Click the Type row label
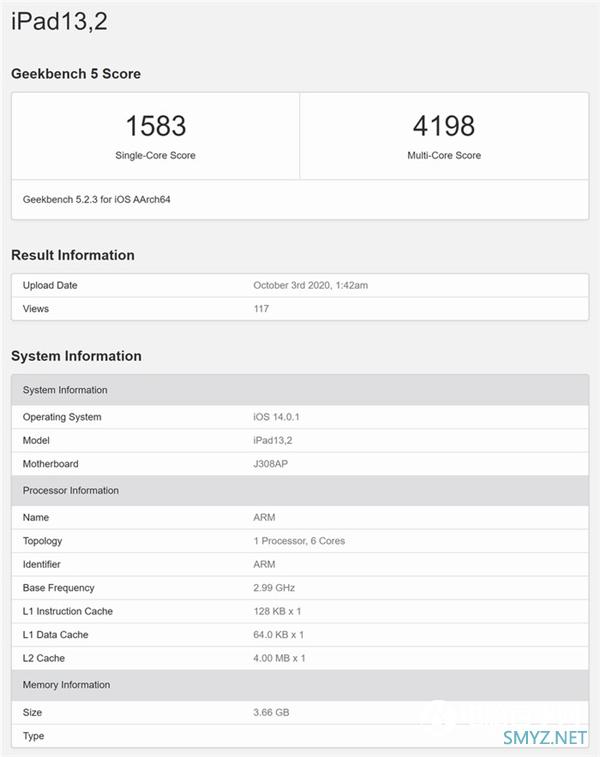600x757 pixels. click(x=33, y=736)
